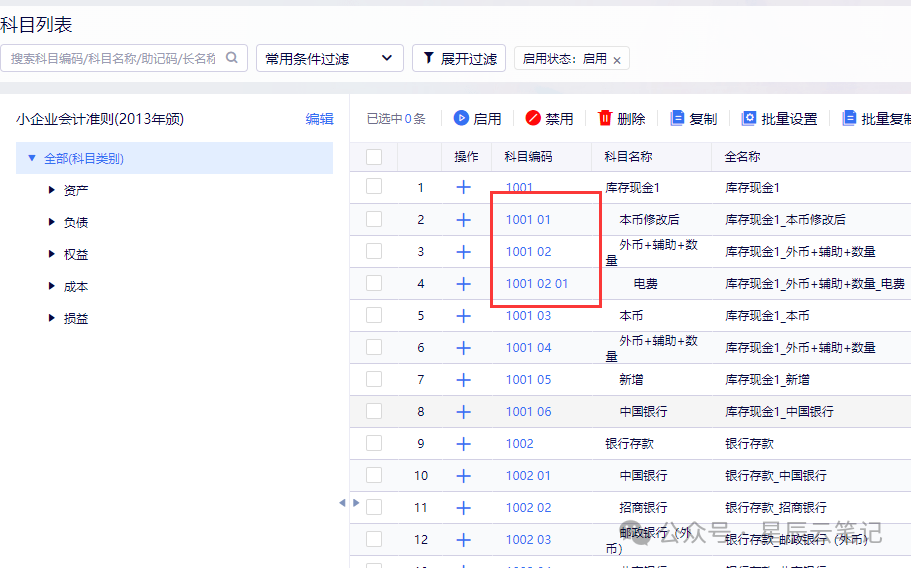Click the plus icon for row 1001 05
The width and height of the screenshot is (911, 568).
[x=463, y=379]
